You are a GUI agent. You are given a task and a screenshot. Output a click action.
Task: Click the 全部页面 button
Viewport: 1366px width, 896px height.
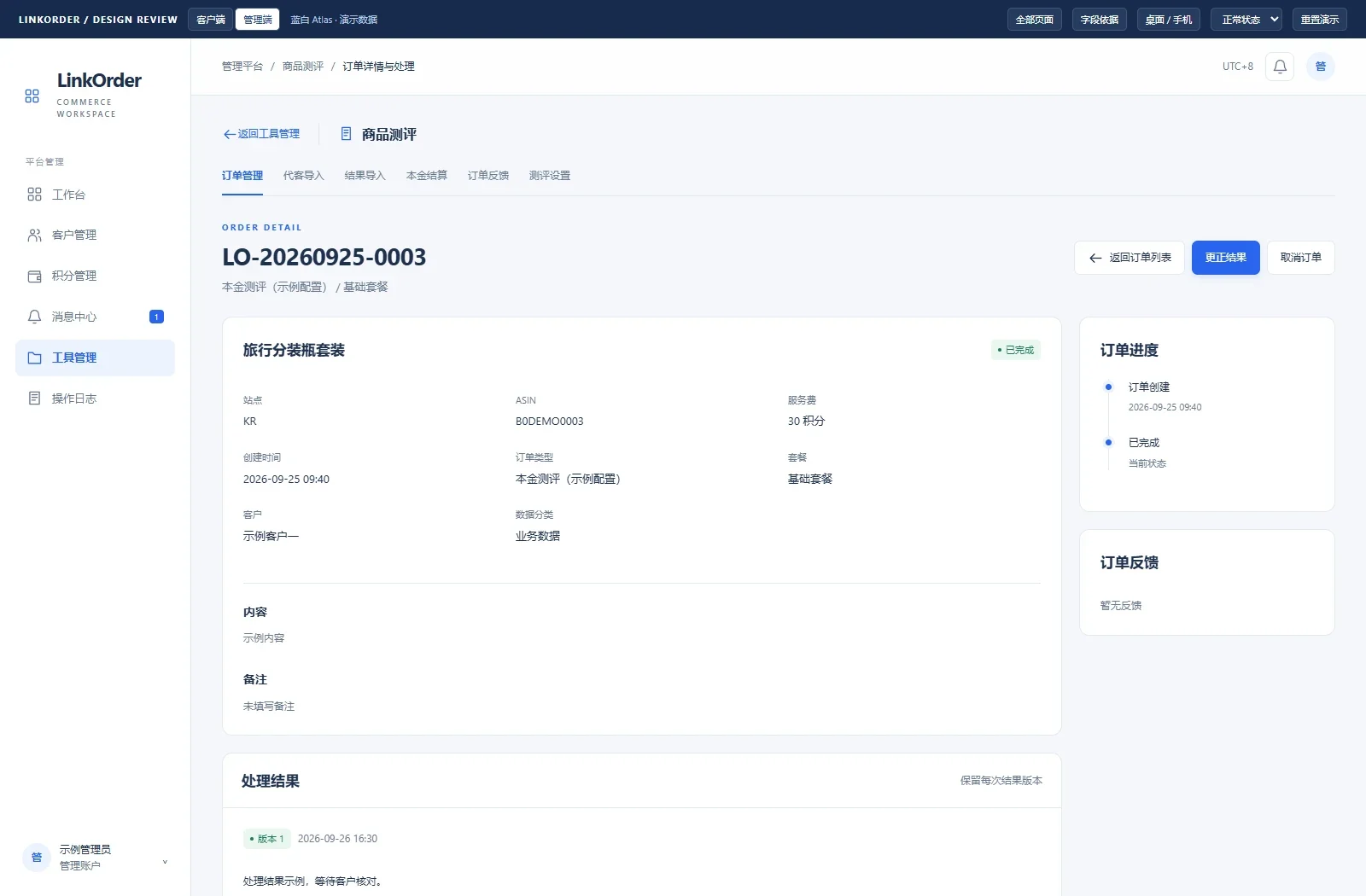1035,20
